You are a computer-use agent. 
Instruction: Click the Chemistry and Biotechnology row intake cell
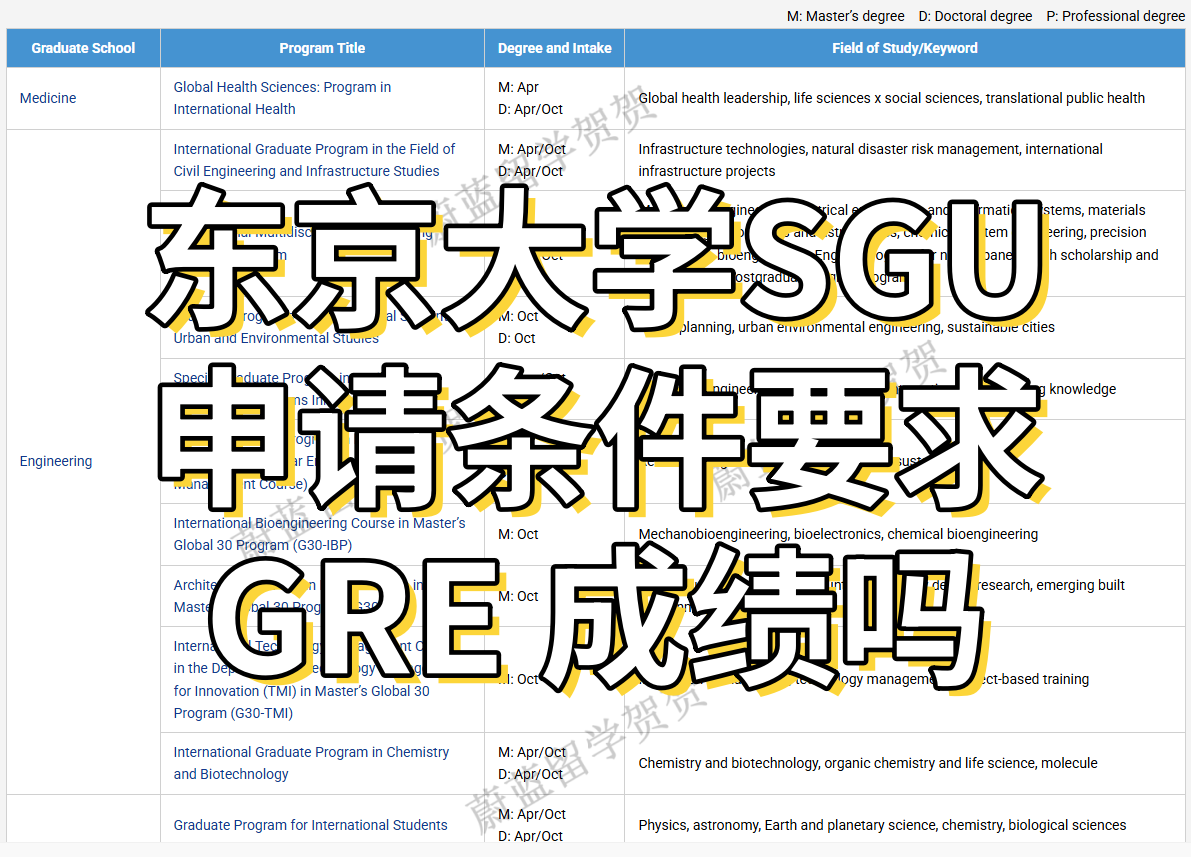coord(554,763)
